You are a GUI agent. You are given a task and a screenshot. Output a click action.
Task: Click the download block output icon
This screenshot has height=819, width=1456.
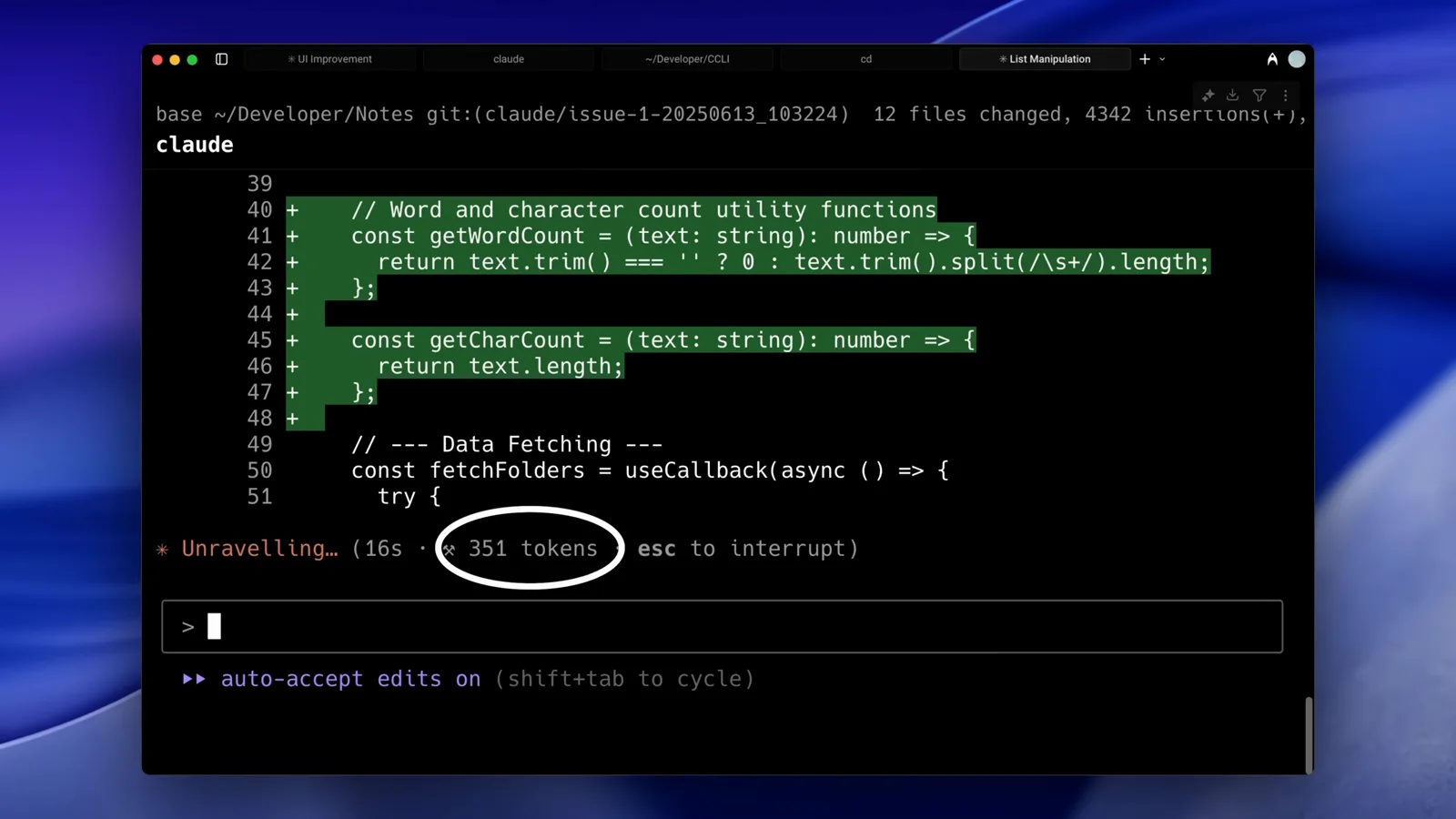click(x=1233, y=95)
